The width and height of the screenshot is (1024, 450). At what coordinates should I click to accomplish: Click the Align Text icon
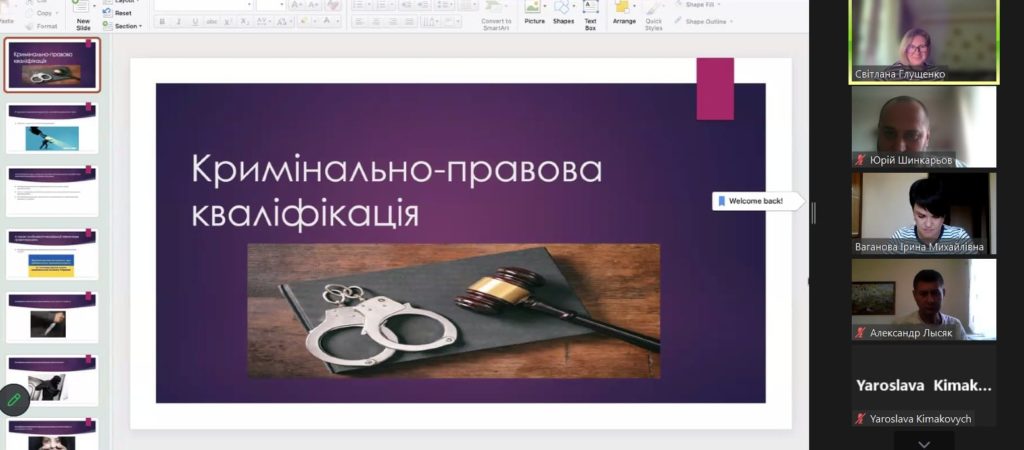pyautogui.click(x=453, y=22)
